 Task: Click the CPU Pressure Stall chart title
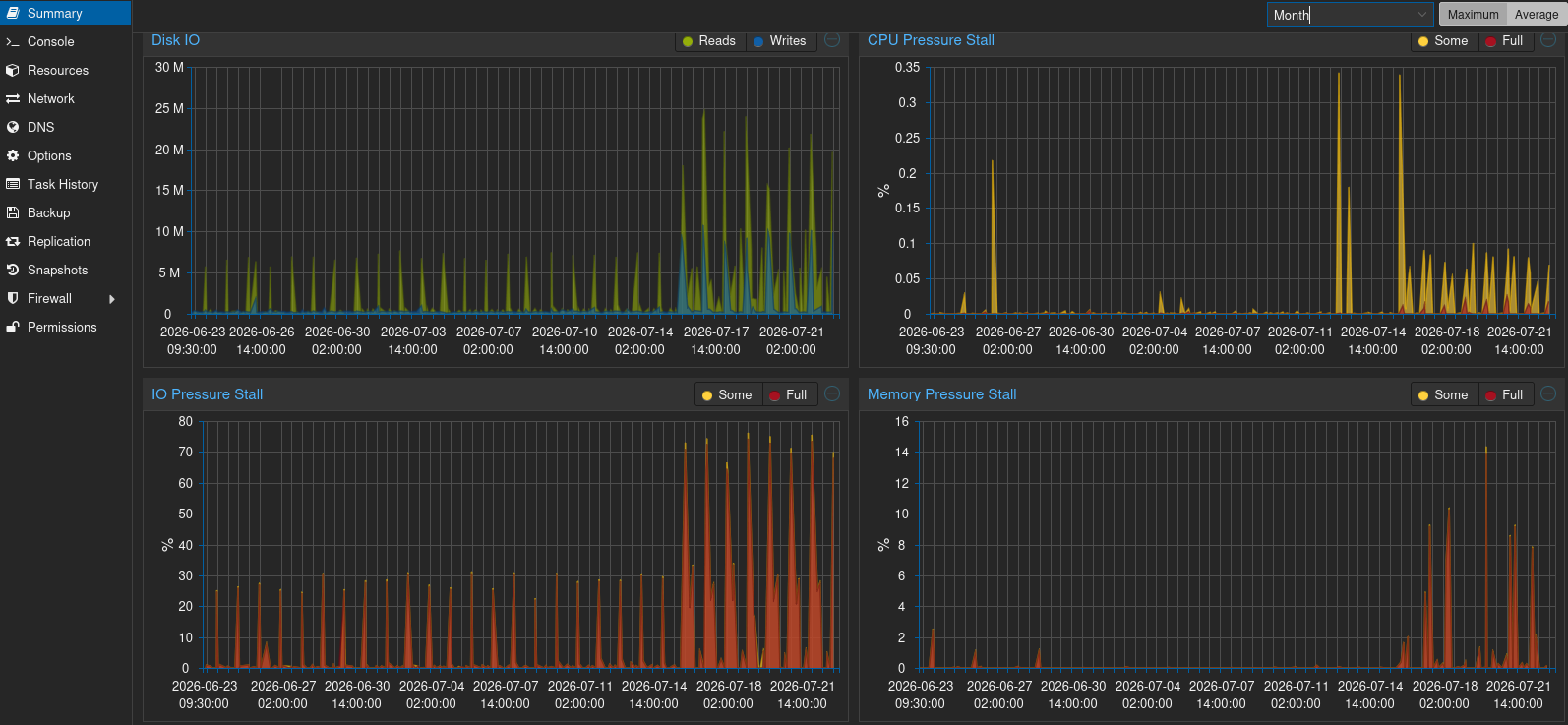click(931, 40)
